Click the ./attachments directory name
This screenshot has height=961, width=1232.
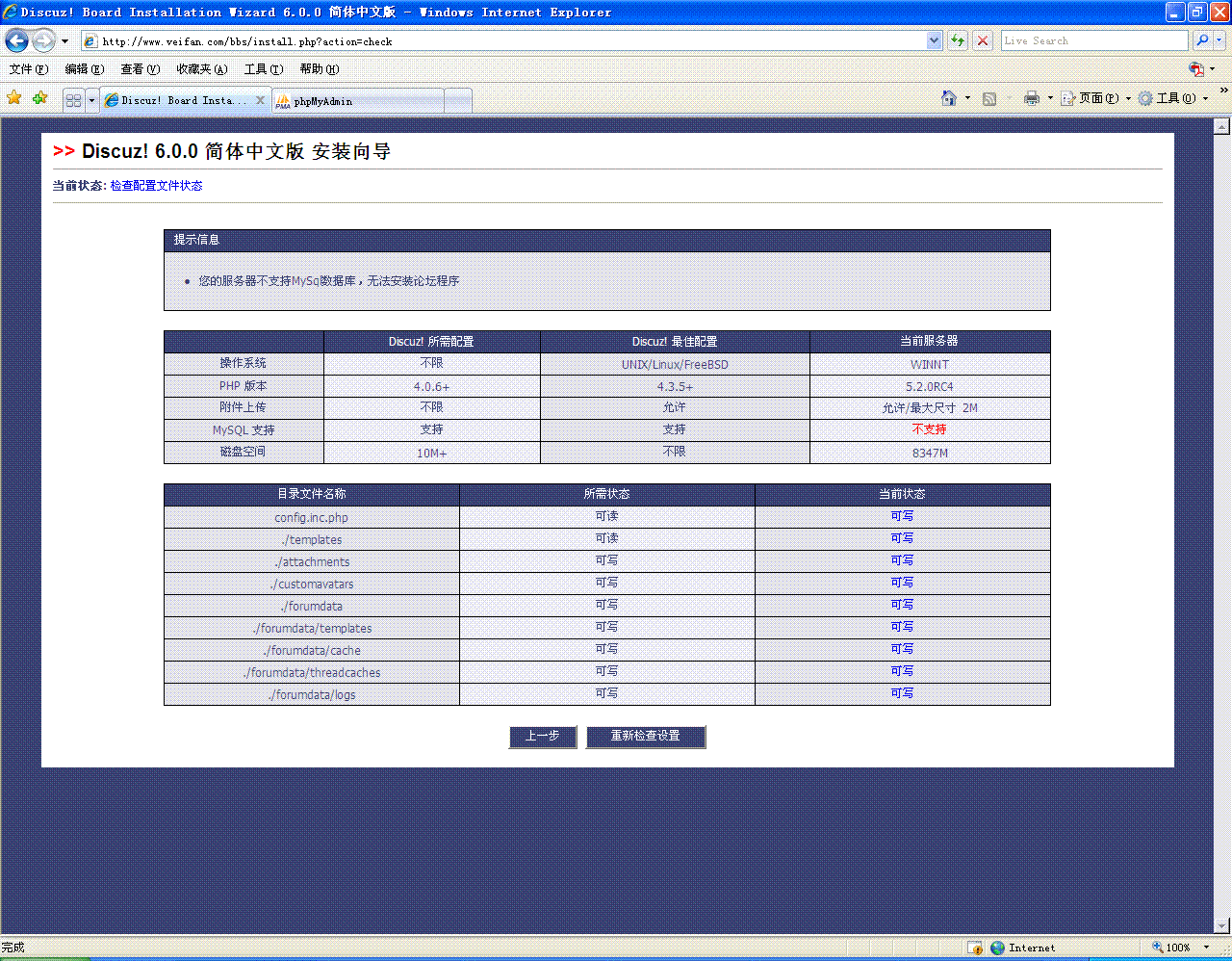[312, 562]
